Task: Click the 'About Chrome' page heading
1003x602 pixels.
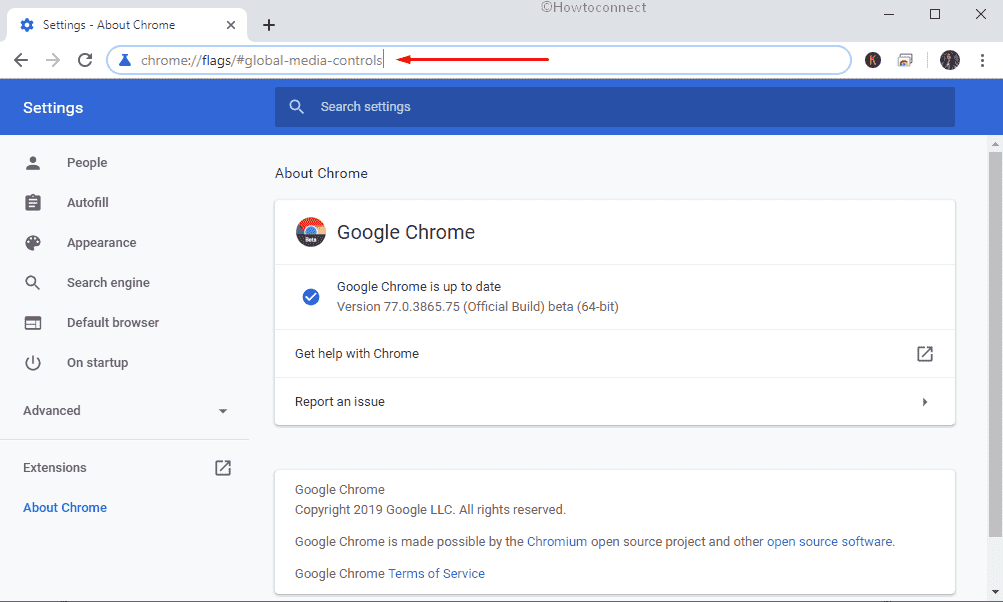Action: click(x=321, y=173)
